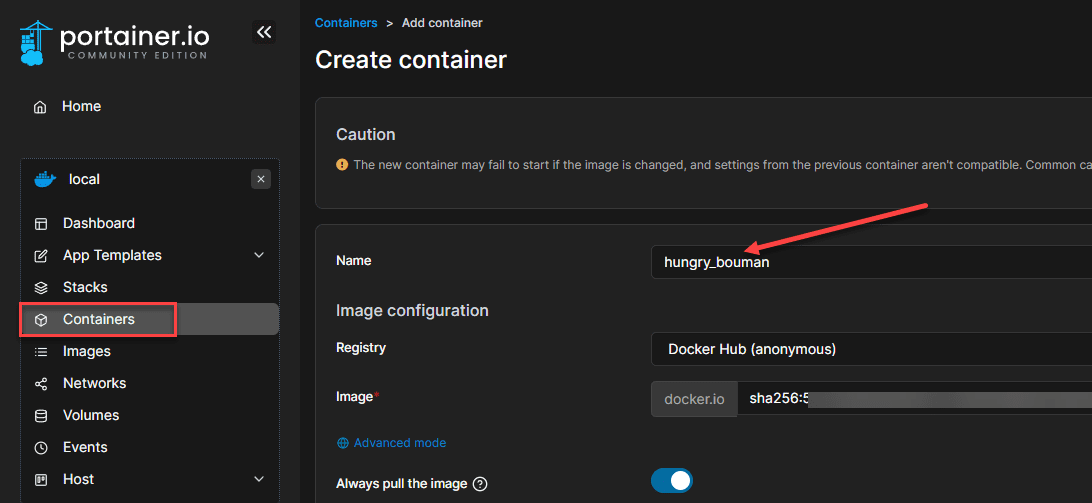Screen dimensions: 1092x503
Task: Expand the Host submenu chevron
Action: point(259,480)
